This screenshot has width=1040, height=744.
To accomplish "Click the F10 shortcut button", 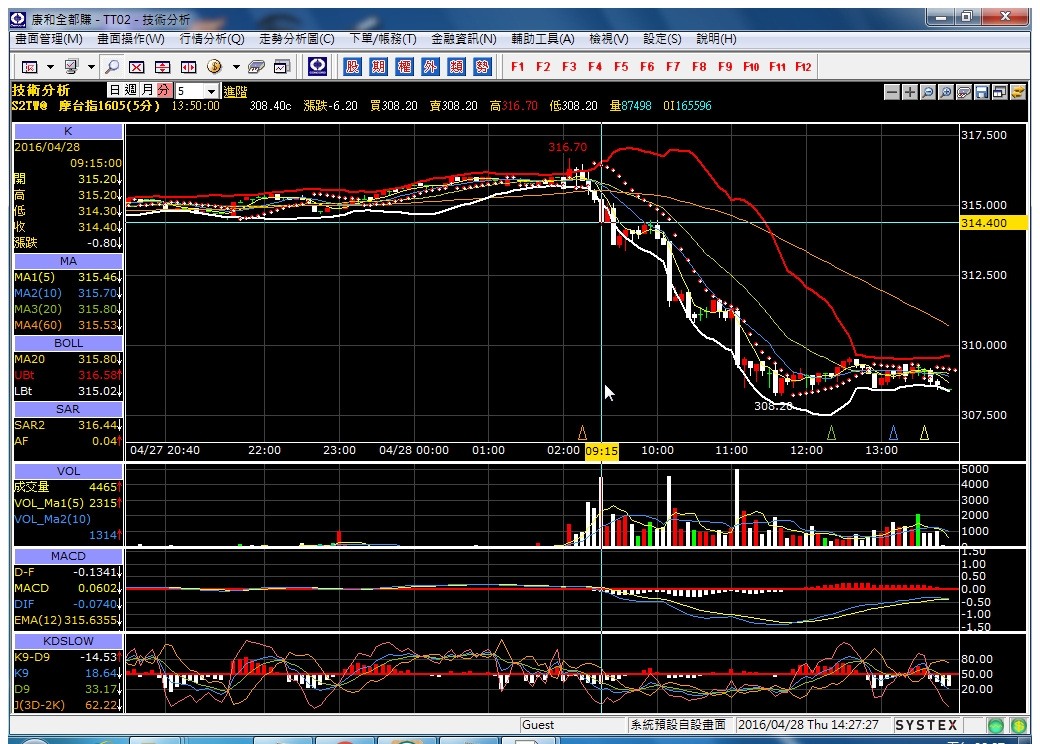I will [751, 66].
